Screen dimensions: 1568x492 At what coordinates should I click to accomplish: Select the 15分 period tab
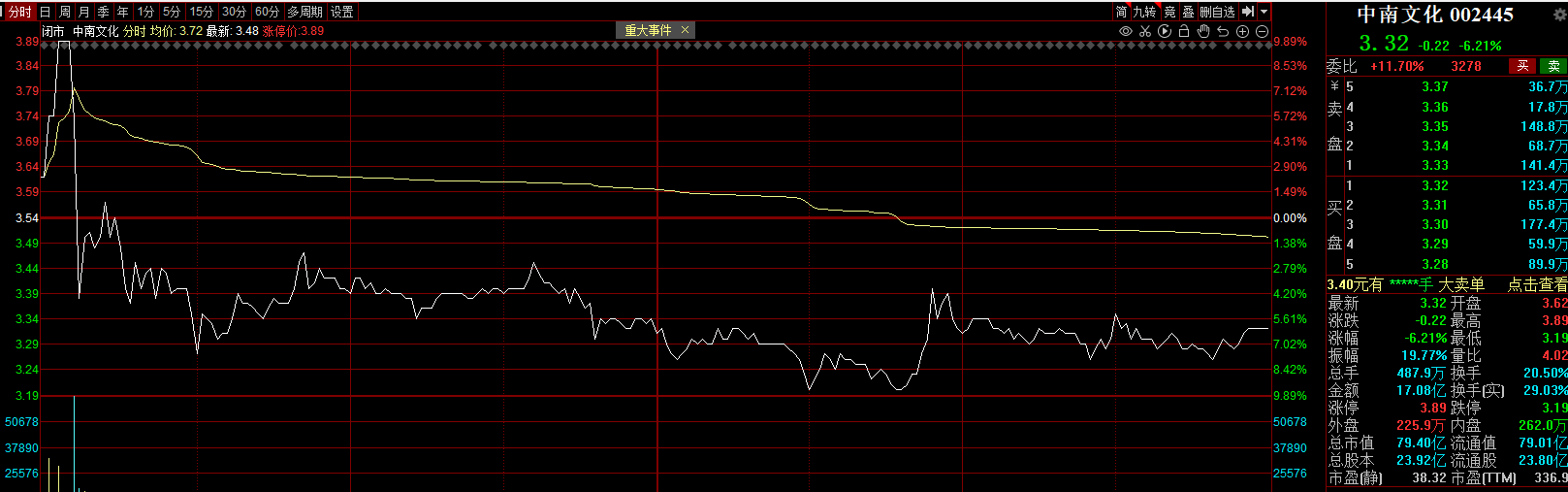pyautogui.click(x=201, y=12)
